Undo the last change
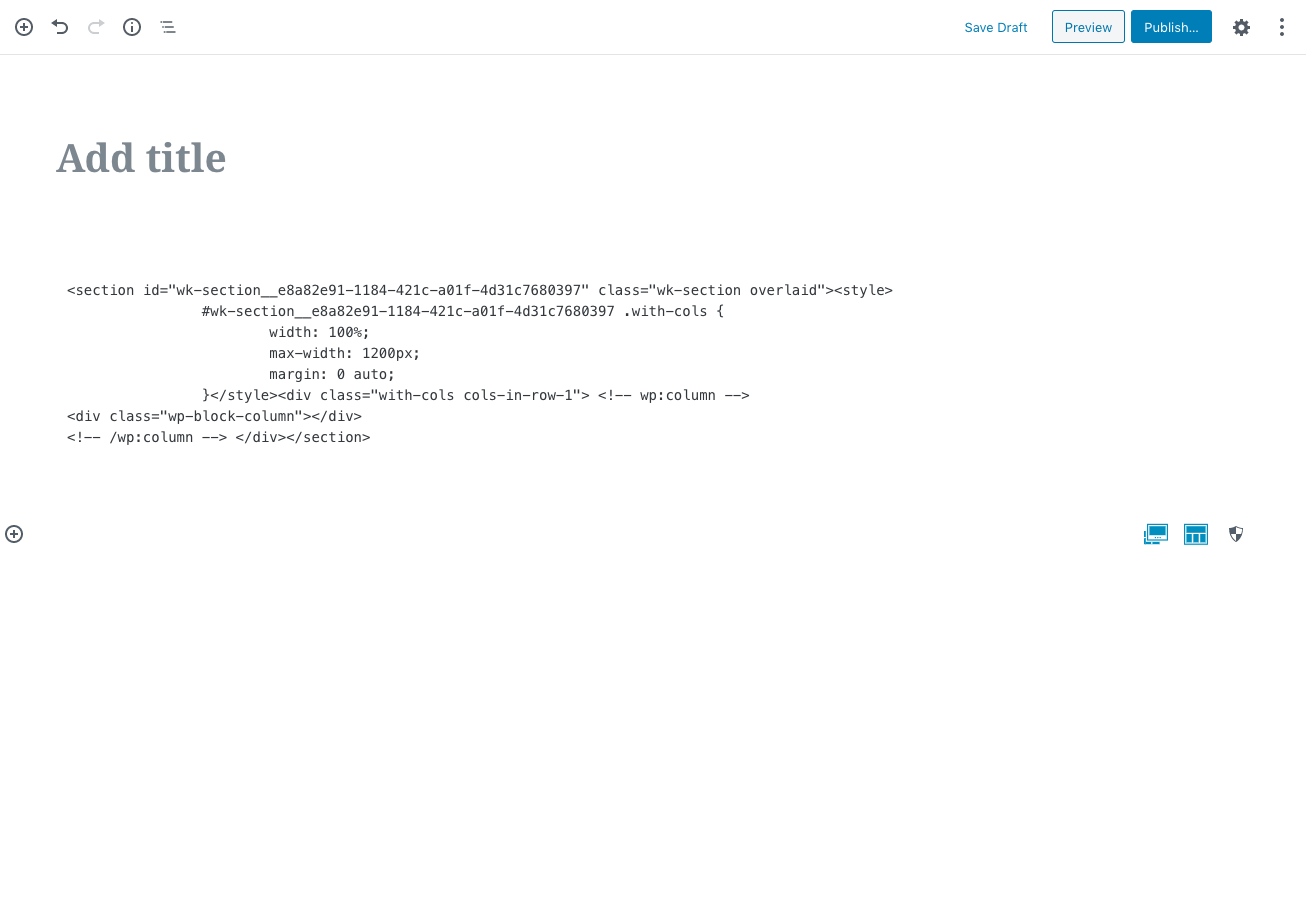The image size is (1306, 905). click(60, 27)
